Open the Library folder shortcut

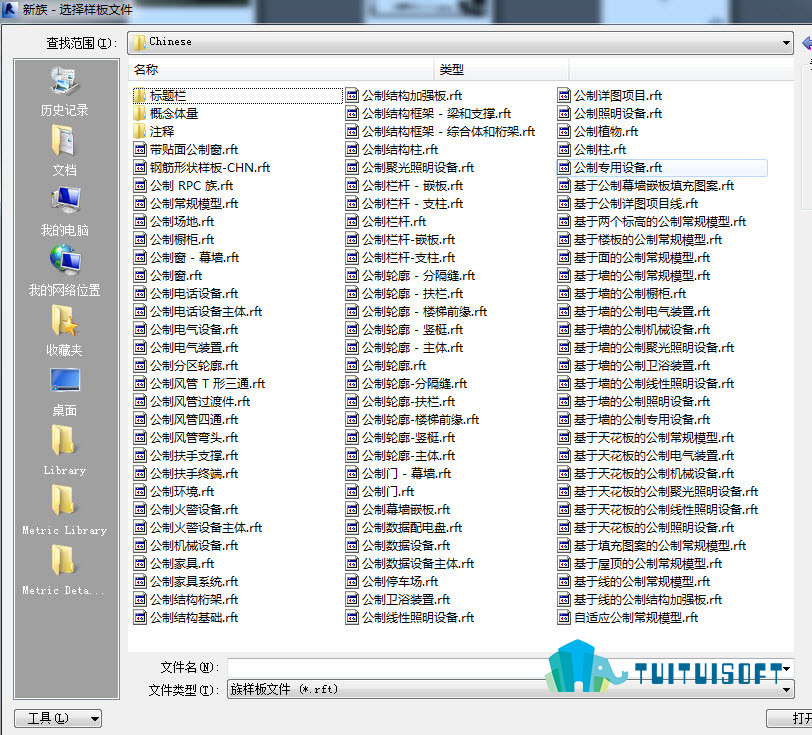click(x=65, y=451)
